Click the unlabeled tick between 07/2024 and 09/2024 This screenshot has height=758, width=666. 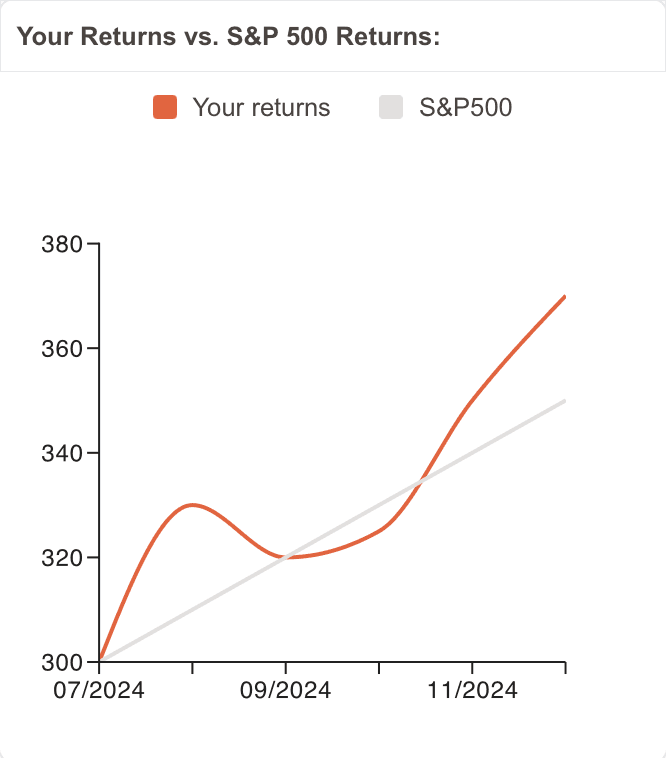[193, 666]
